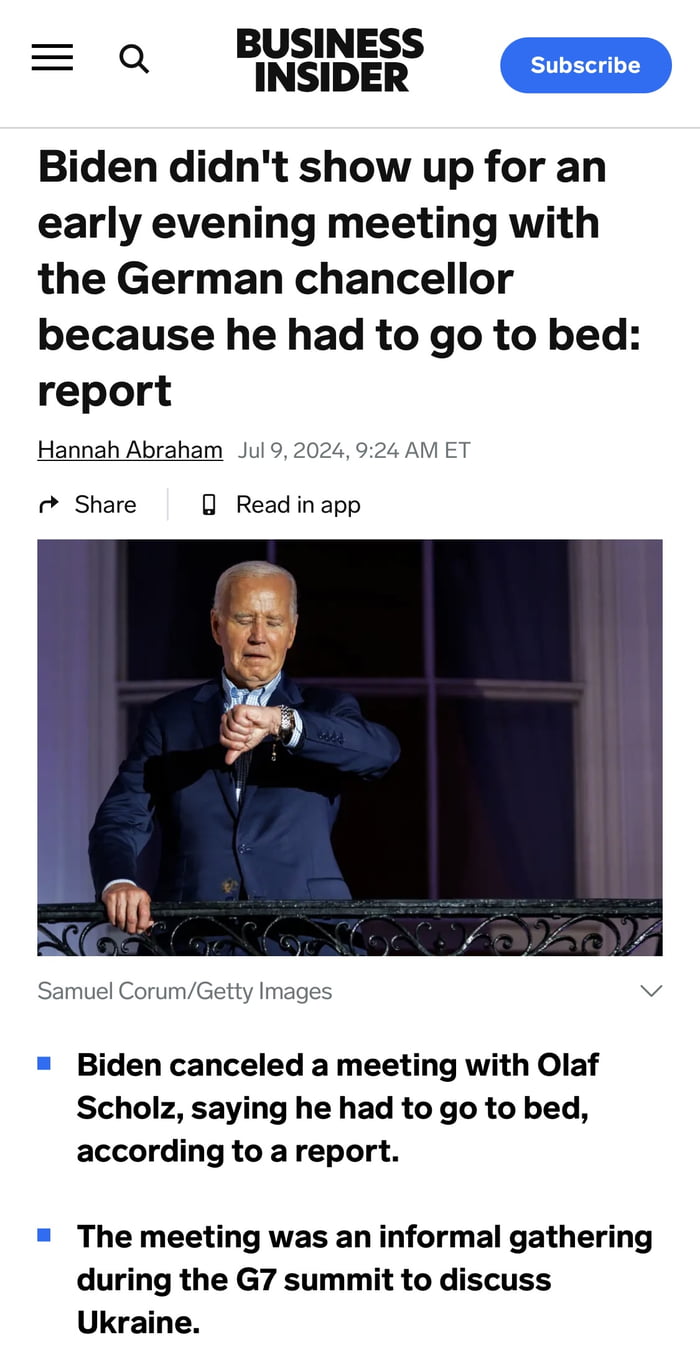Expand the photo caption chevron
Screen dimensions: 700x1345
click(x=651, y=991)
